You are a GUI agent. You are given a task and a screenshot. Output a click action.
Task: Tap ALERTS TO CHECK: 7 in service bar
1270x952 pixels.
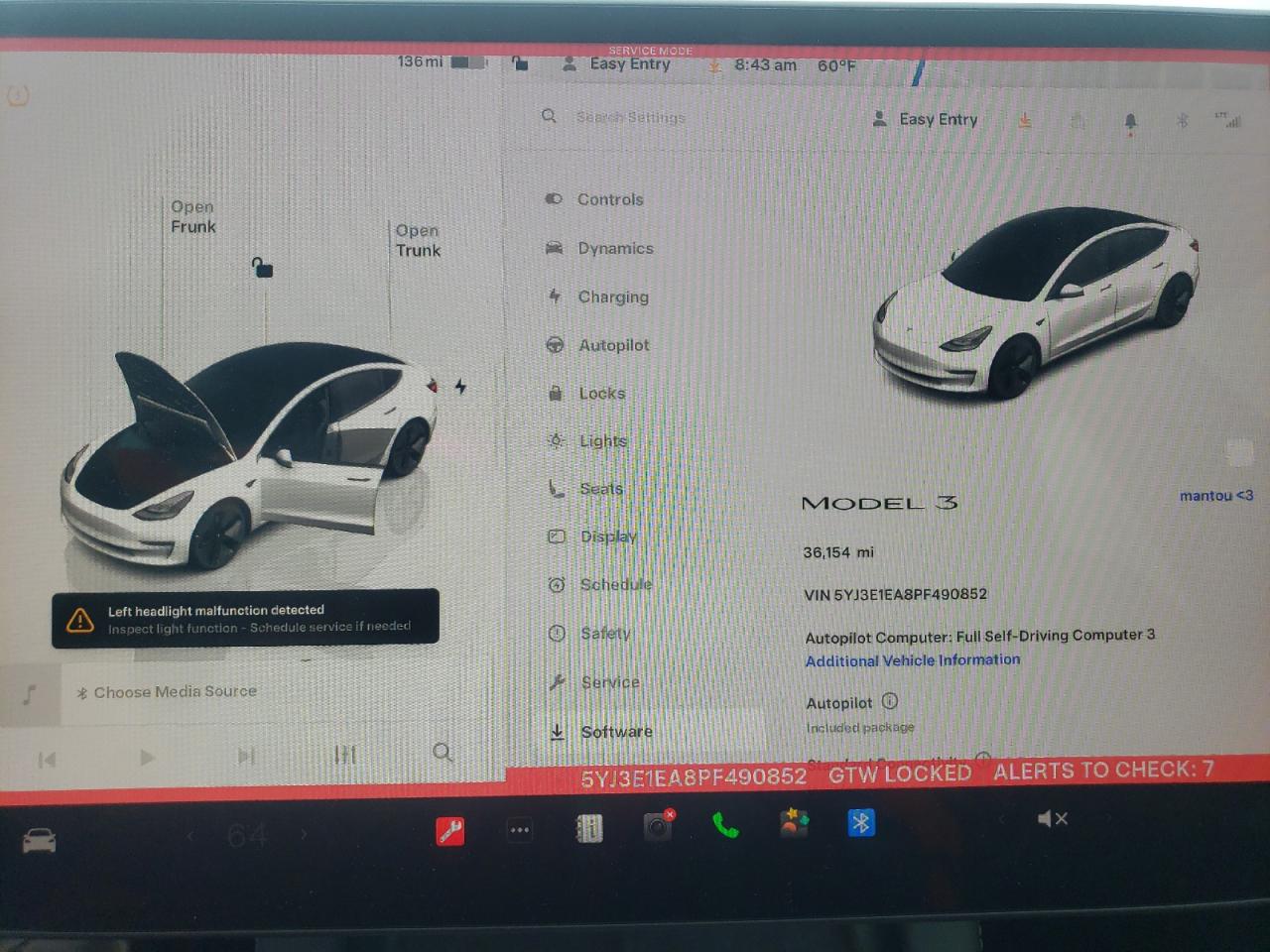(x=1103, y=770)
